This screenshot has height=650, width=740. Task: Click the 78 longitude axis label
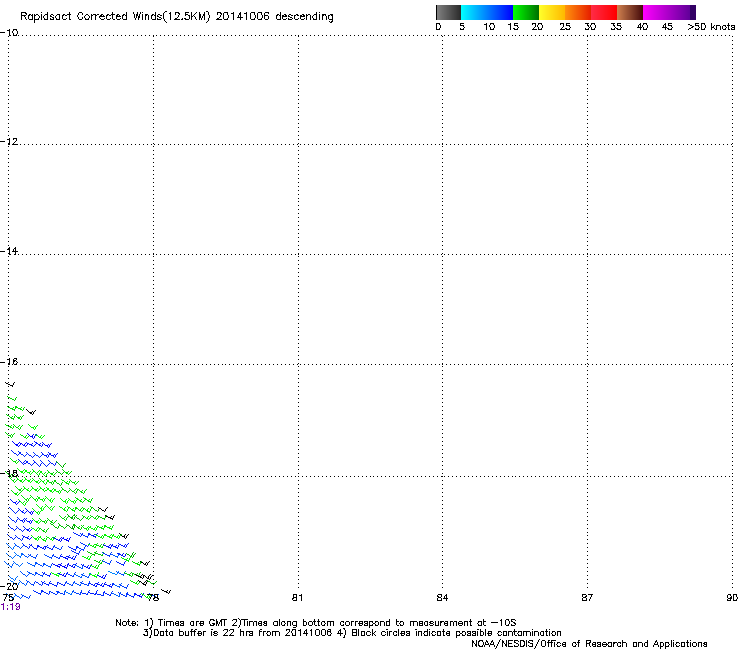click(153, 598)
